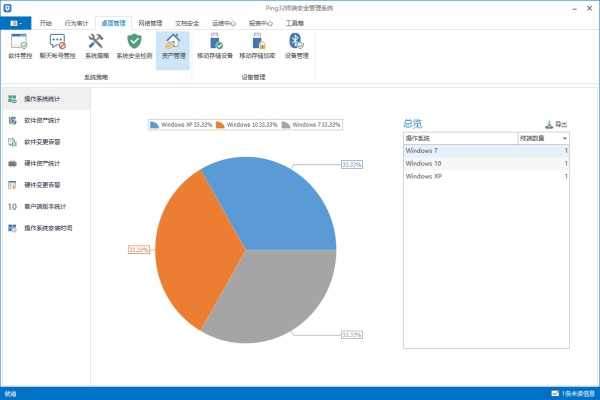Switch to the 报表中心 tab
Image resolution: width=600 pixels, height=400 pixels.
[x=261, y=23]
